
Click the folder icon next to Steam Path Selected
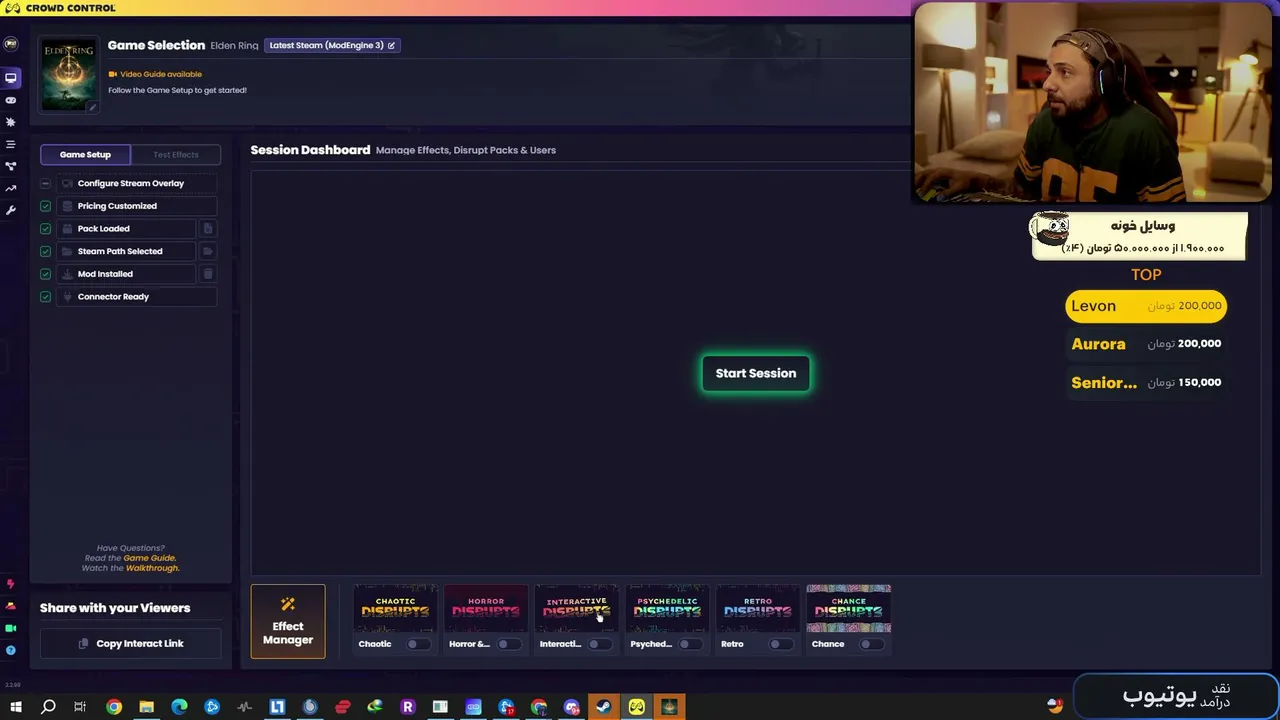(x=208, y=251)
